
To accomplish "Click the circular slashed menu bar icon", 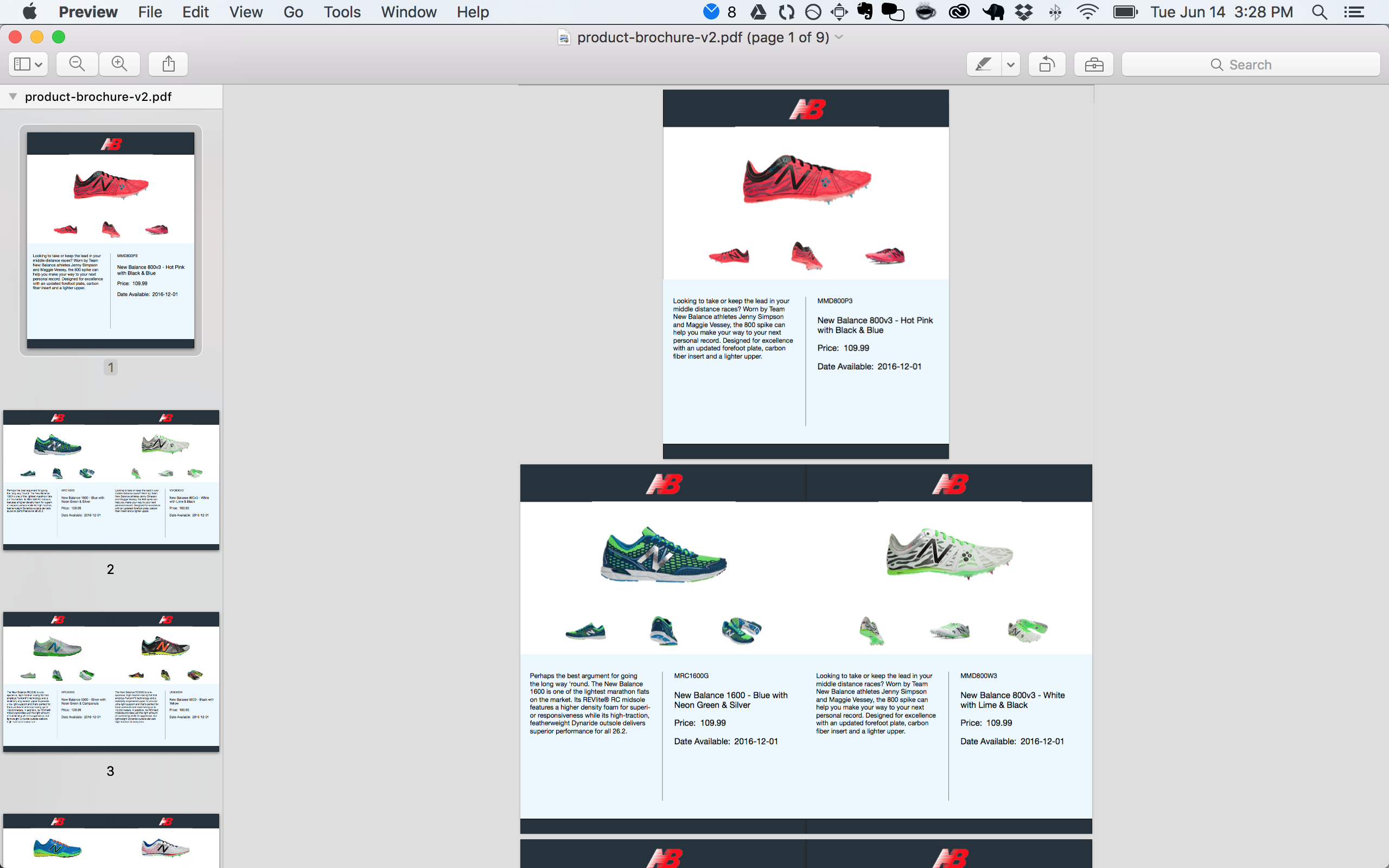I will (x=813, y=12).
